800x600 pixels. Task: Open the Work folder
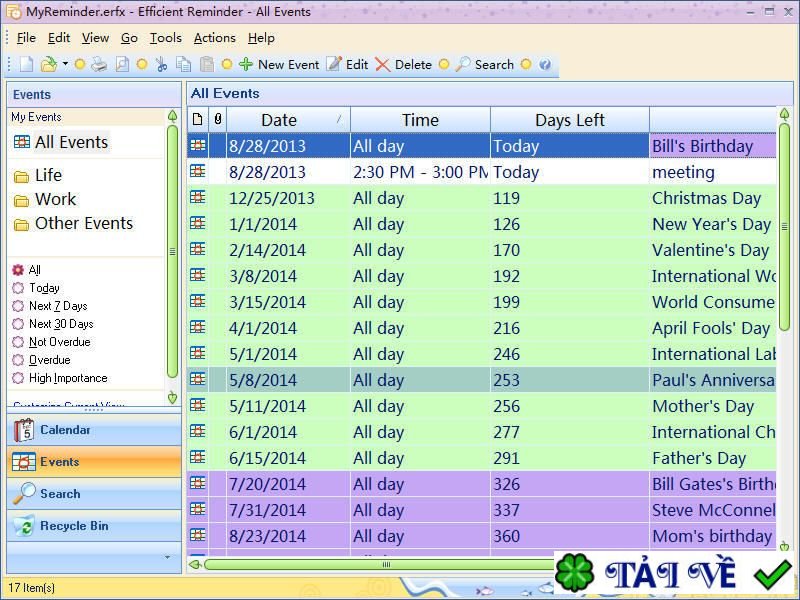click(45, 199)
